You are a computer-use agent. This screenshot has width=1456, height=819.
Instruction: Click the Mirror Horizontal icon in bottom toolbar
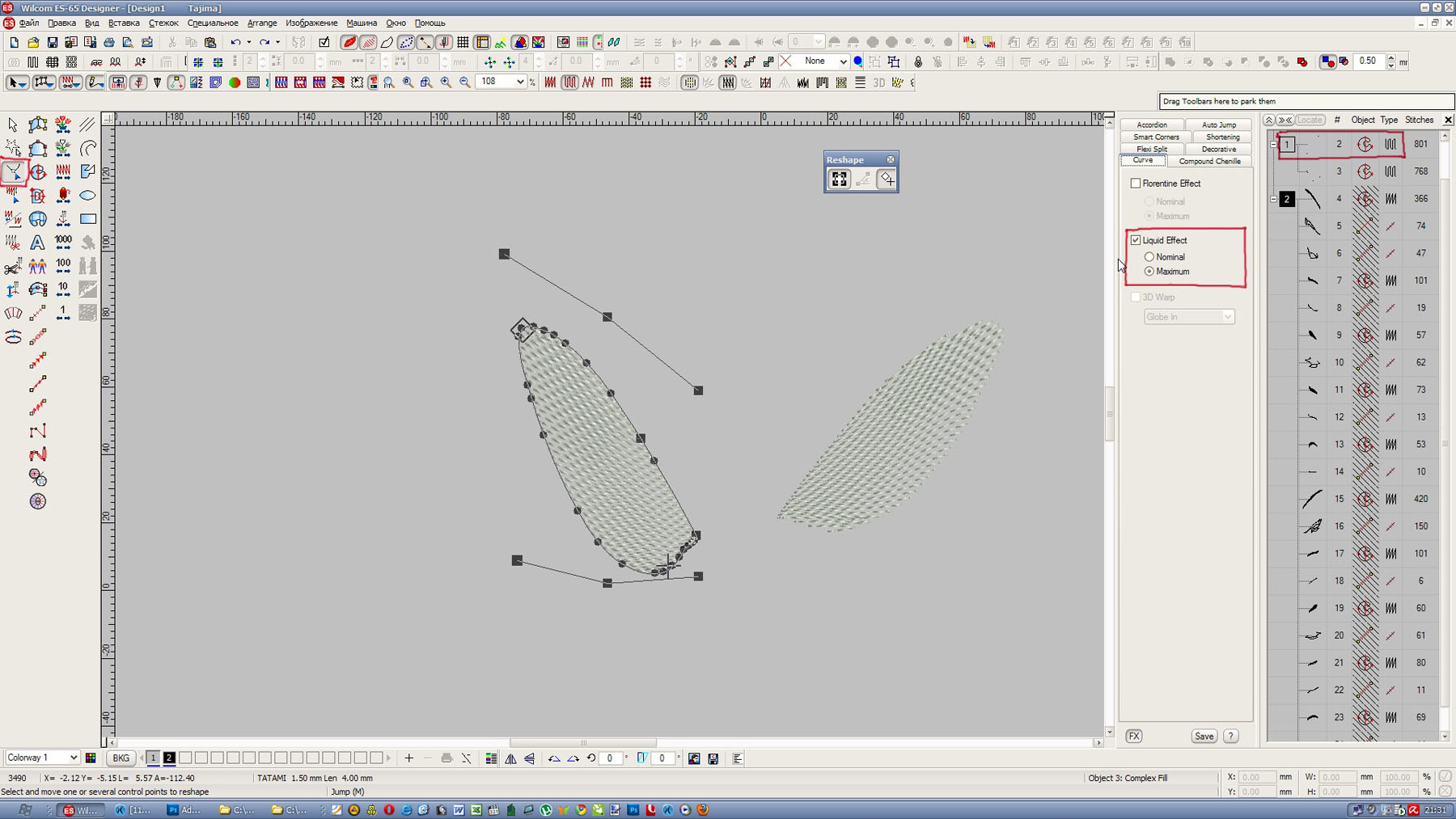tap(510, 758)
